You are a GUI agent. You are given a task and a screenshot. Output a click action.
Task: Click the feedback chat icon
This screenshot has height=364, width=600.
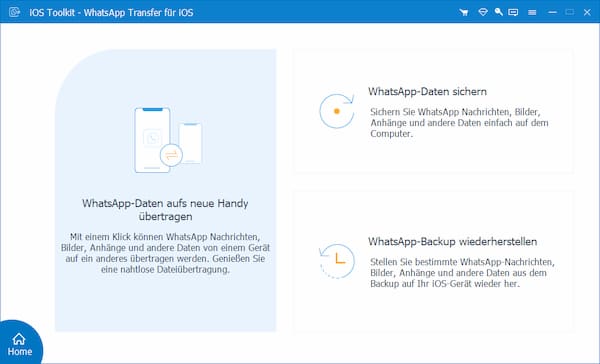(513, 13)
